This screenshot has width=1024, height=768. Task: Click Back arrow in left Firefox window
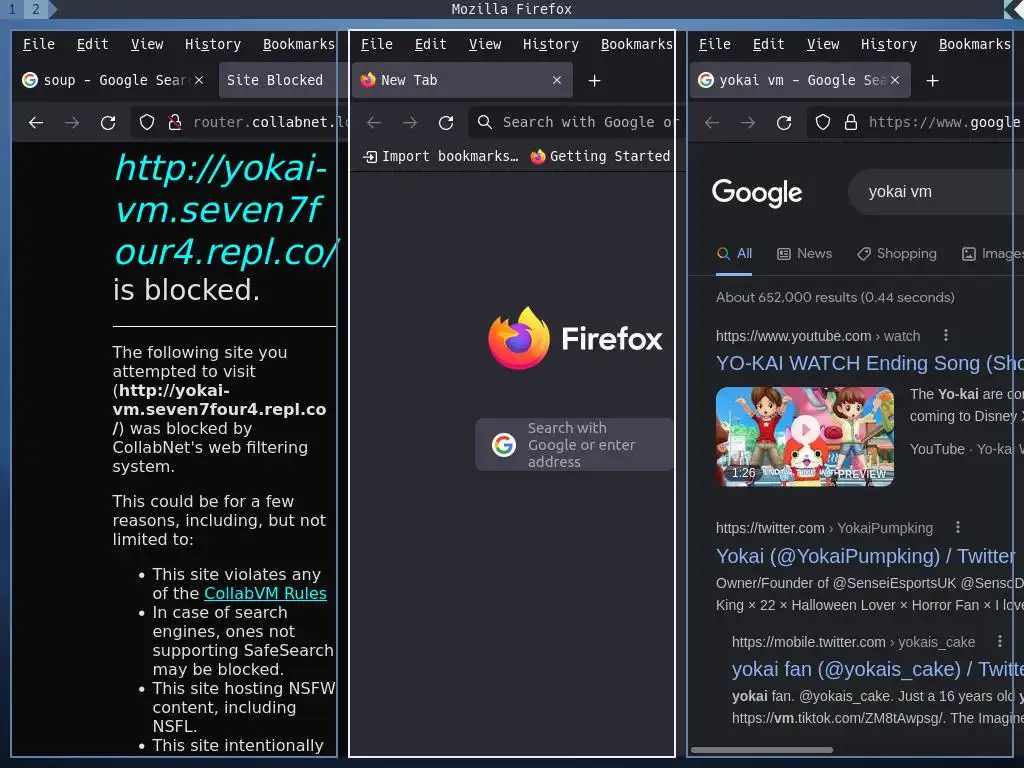point(36,122)
